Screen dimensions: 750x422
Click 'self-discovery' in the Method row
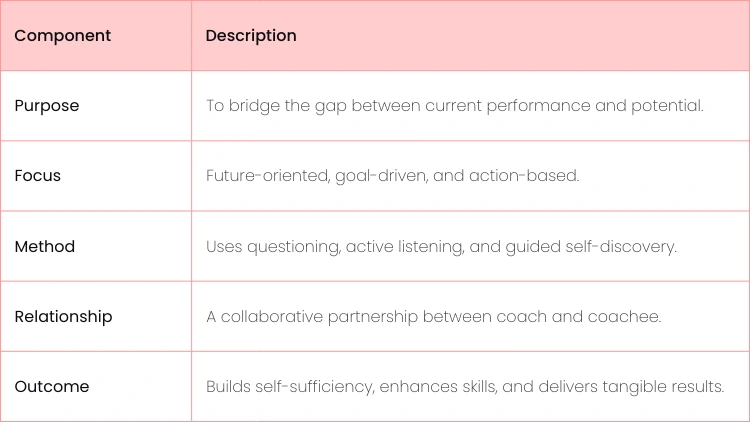620,247
